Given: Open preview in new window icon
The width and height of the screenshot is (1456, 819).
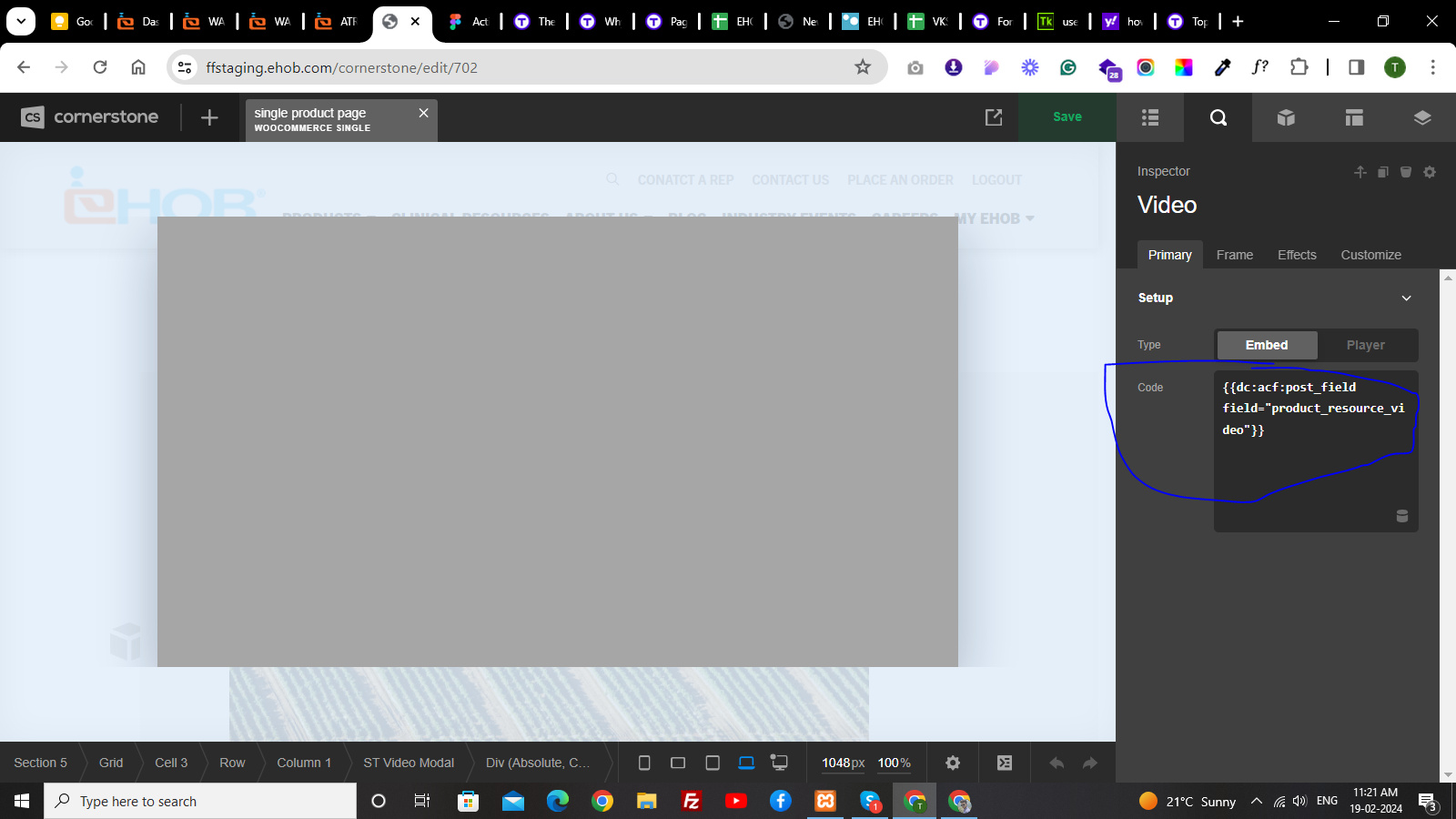Looking at the screenshot, I should pyautogui.click(x=994, y=117).
